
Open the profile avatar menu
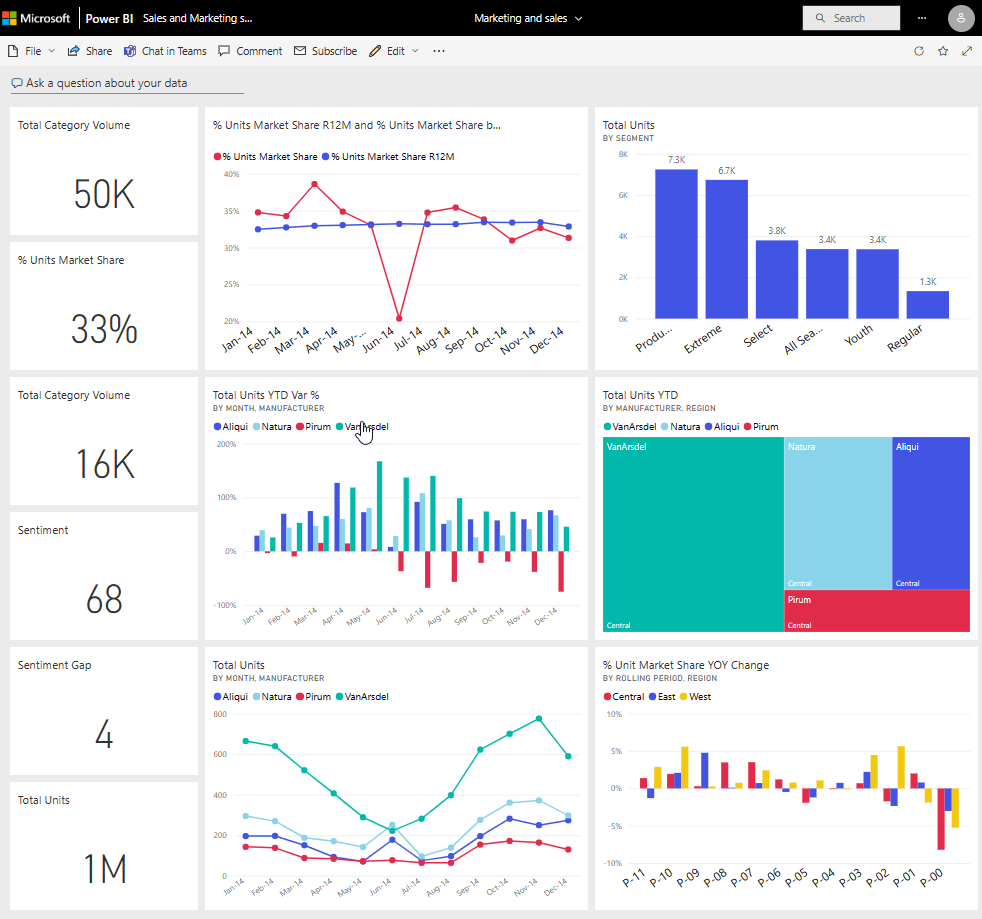click(960, 18)
